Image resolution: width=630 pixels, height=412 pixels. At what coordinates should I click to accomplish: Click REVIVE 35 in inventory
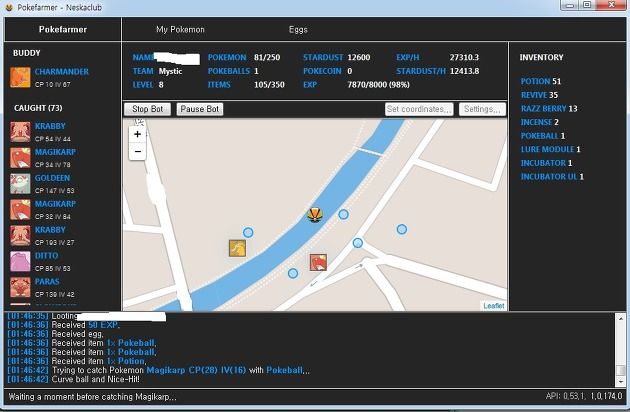pos(539,95)
